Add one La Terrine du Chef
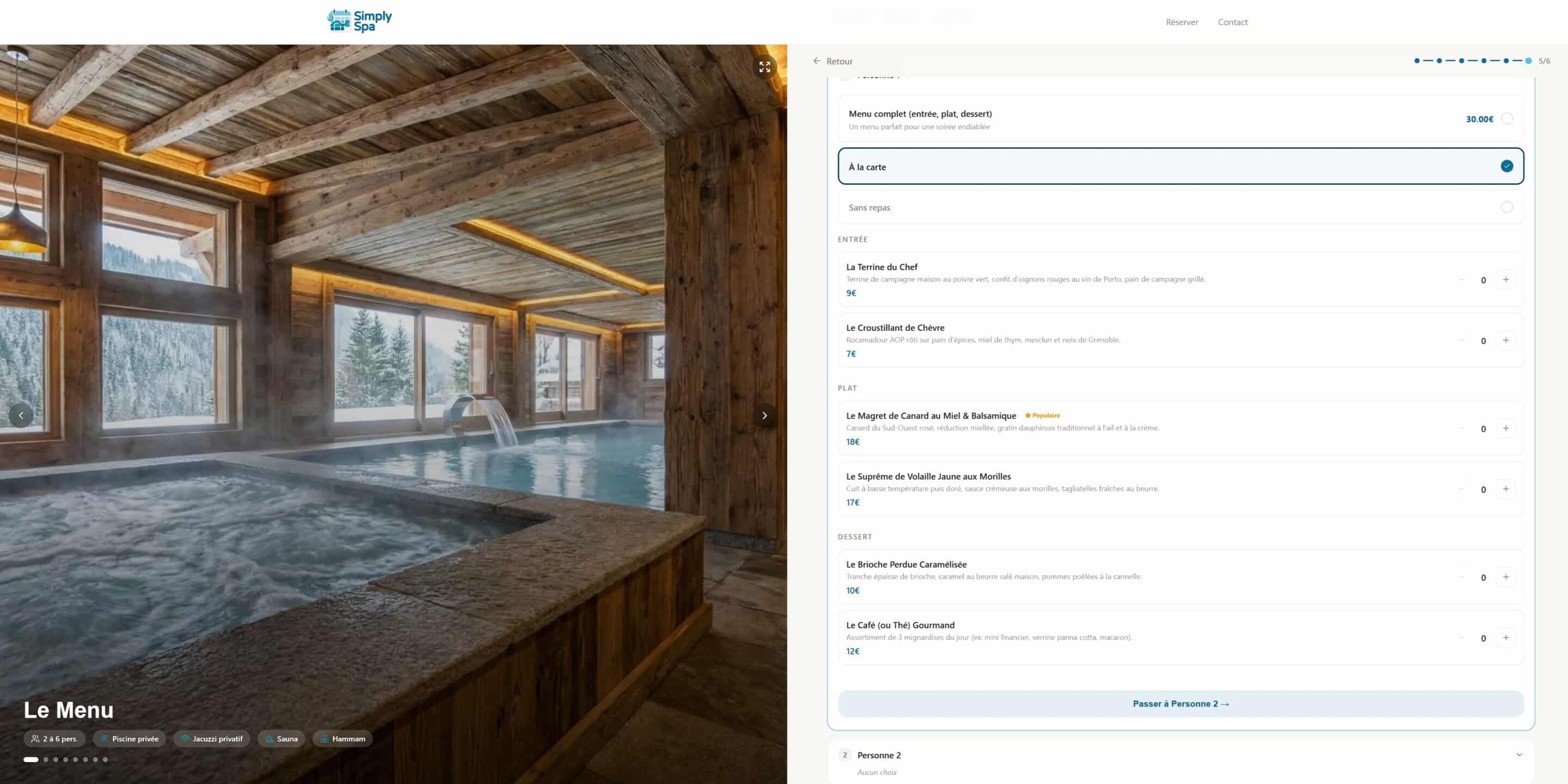Image resolution: width=1568 pixels, height=784 pixels. coord(1505,280)
